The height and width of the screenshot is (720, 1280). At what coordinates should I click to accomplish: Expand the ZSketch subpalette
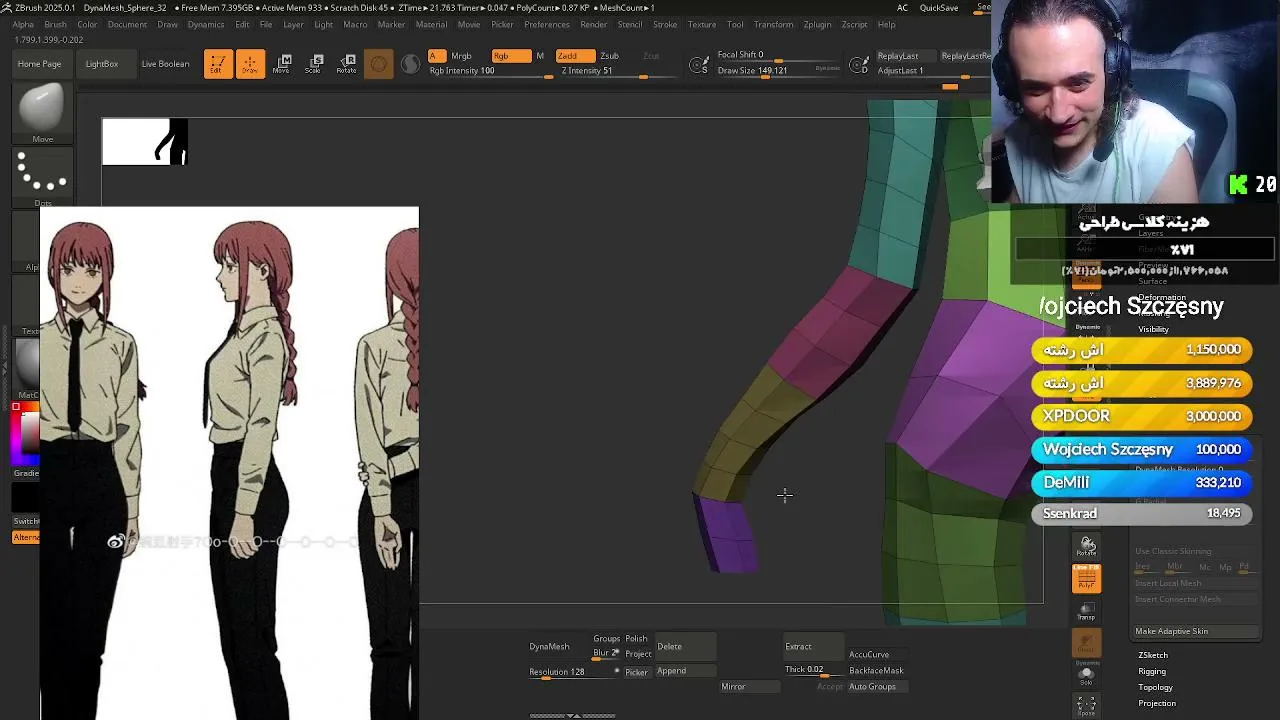click(x=1153, y=655)
